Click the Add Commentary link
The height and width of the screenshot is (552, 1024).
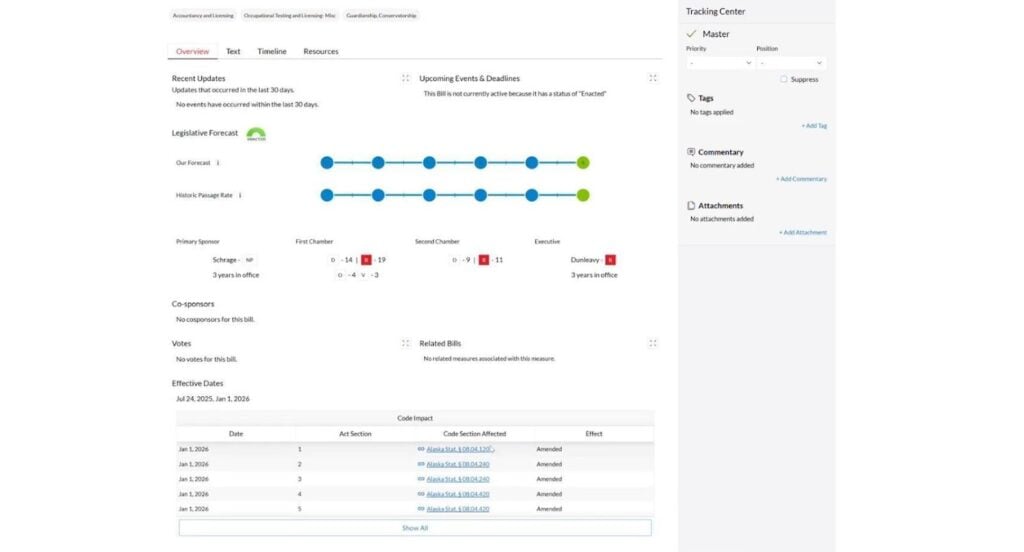click(801, 179)
